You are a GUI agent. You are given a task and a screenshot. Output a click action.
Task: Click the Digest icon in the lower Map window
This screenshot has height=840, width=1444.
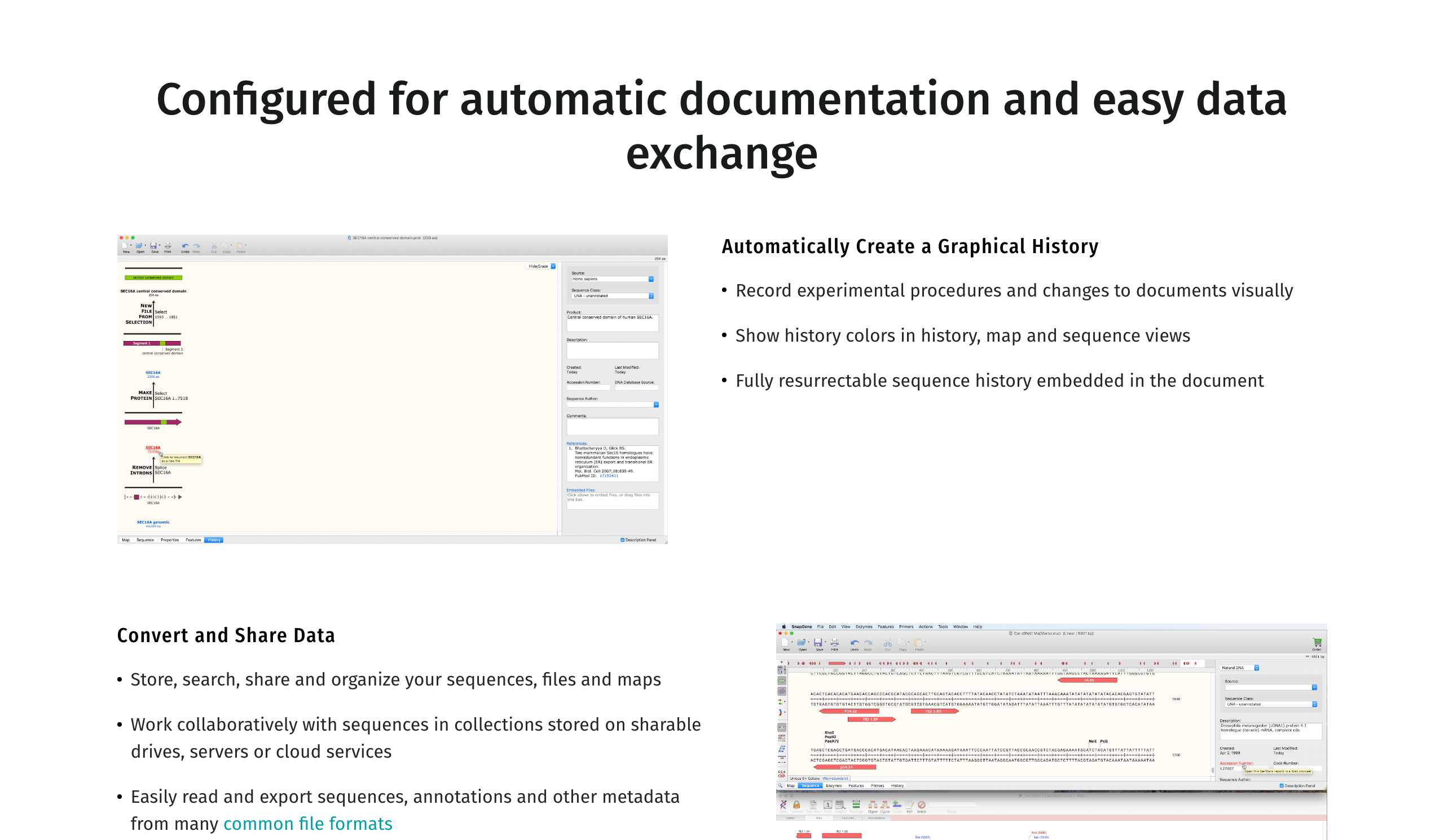872,805
